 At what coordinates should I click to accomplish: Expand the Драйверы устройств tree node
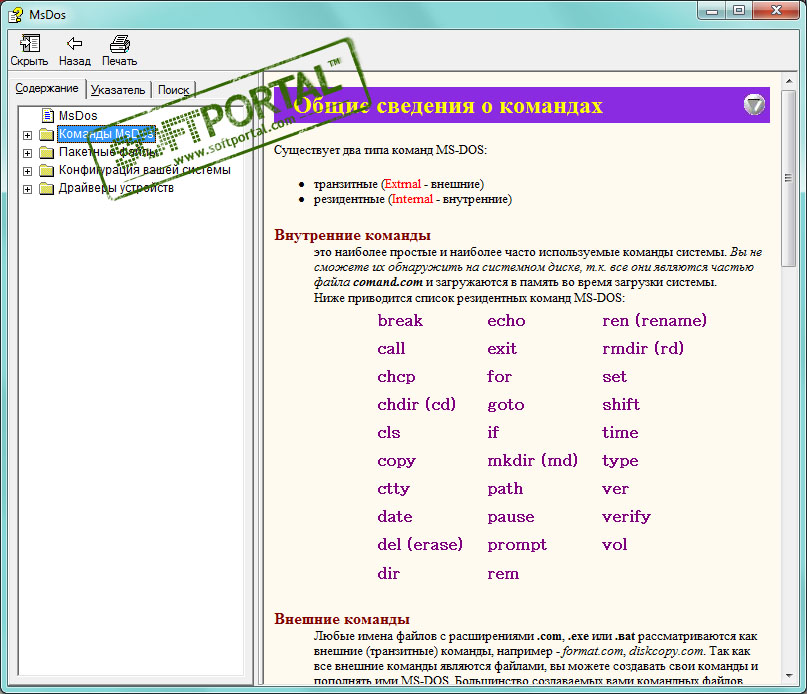click(27, 189)
